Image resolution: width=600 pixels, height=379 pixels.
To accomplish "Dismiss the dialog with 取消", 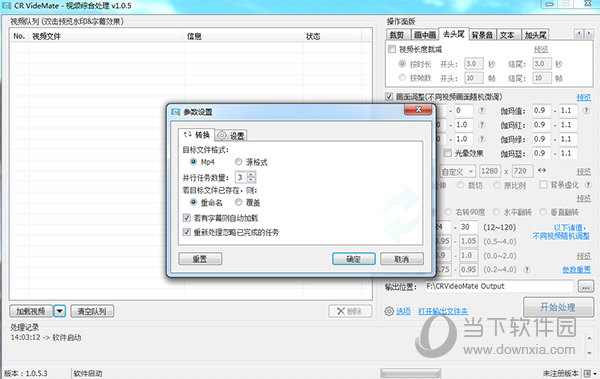I will [401, 259].
